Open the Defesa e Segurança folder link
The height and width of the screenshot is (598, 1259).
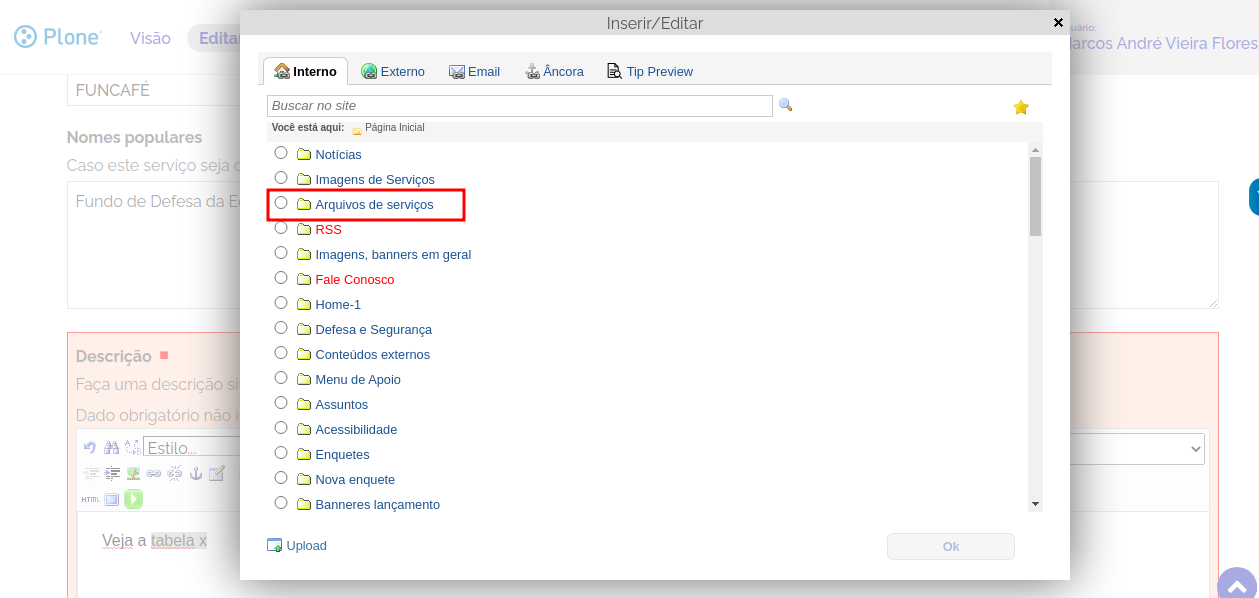[x=373, y=329]
